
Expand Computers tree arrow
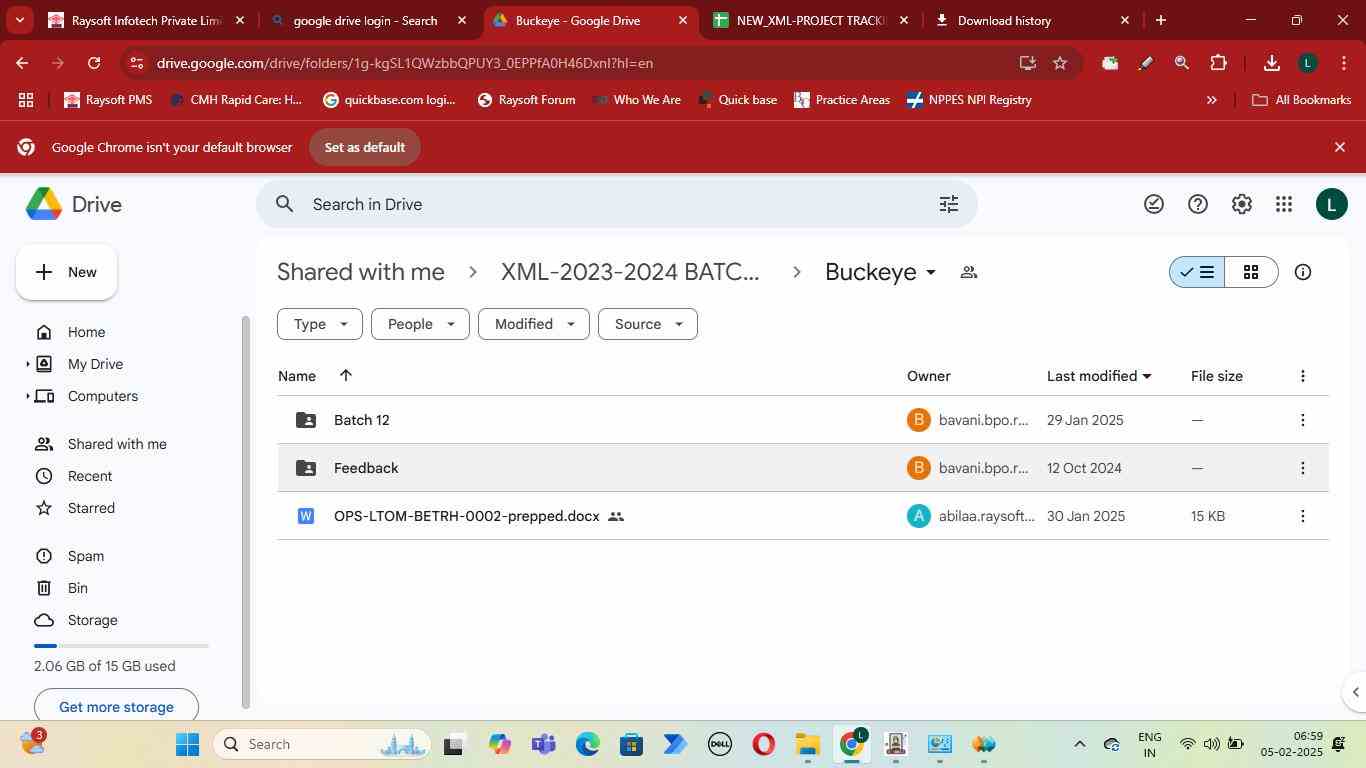click(x=28, y=396)
